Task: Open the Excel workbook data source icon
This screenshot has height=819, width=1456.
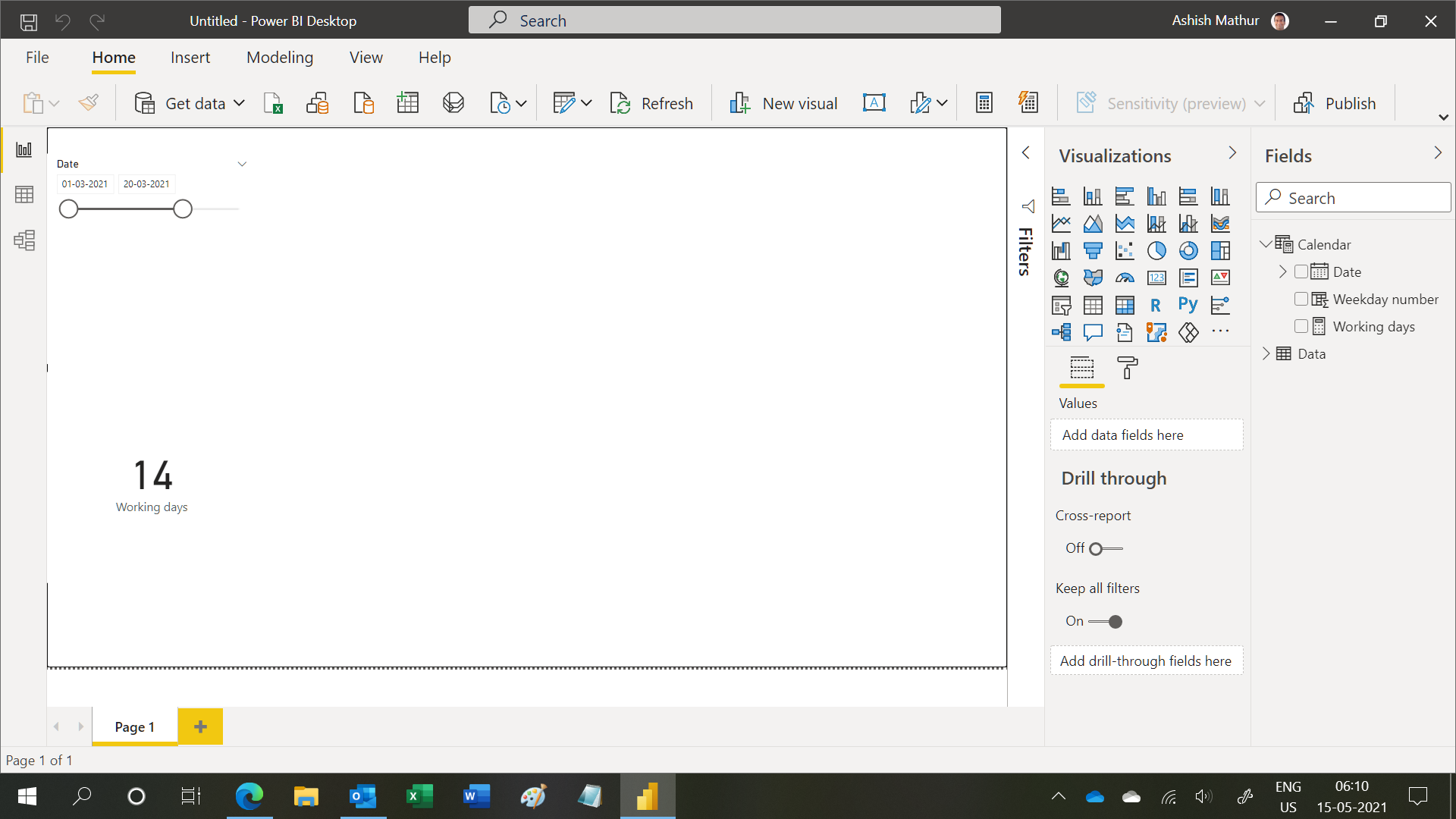Action: pyautogui.click(x=273, y=103)
